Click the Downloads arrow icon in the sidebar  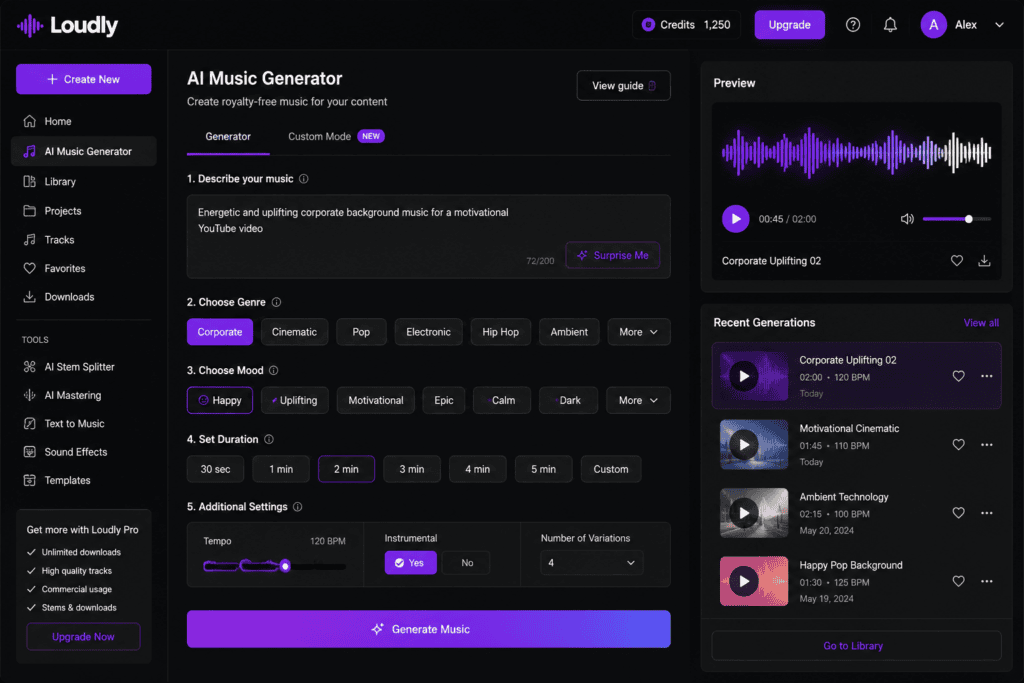[x=29, y=297]
